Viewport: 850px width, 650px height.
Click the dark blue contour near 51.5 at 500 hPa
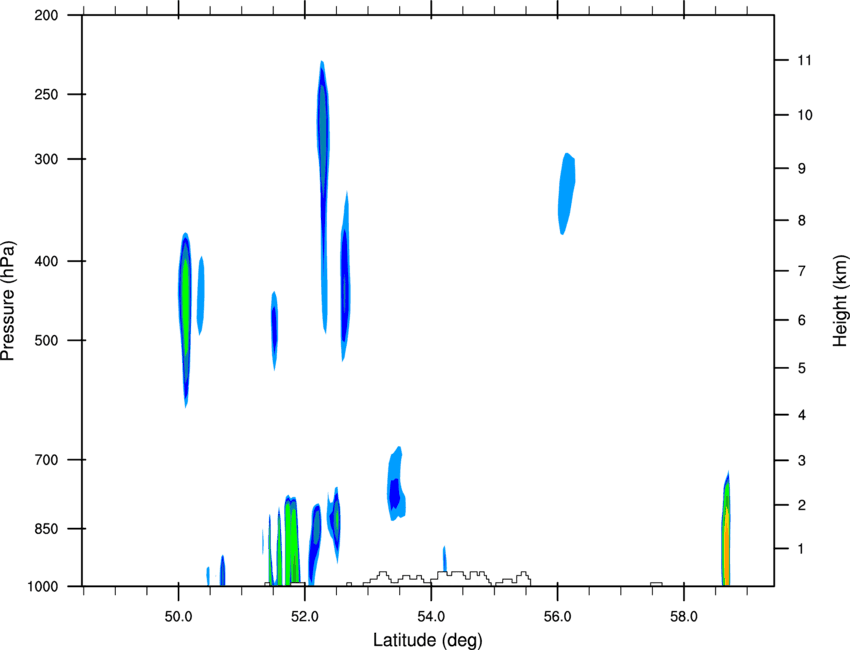pyautogui.click(x=274, y=331)
